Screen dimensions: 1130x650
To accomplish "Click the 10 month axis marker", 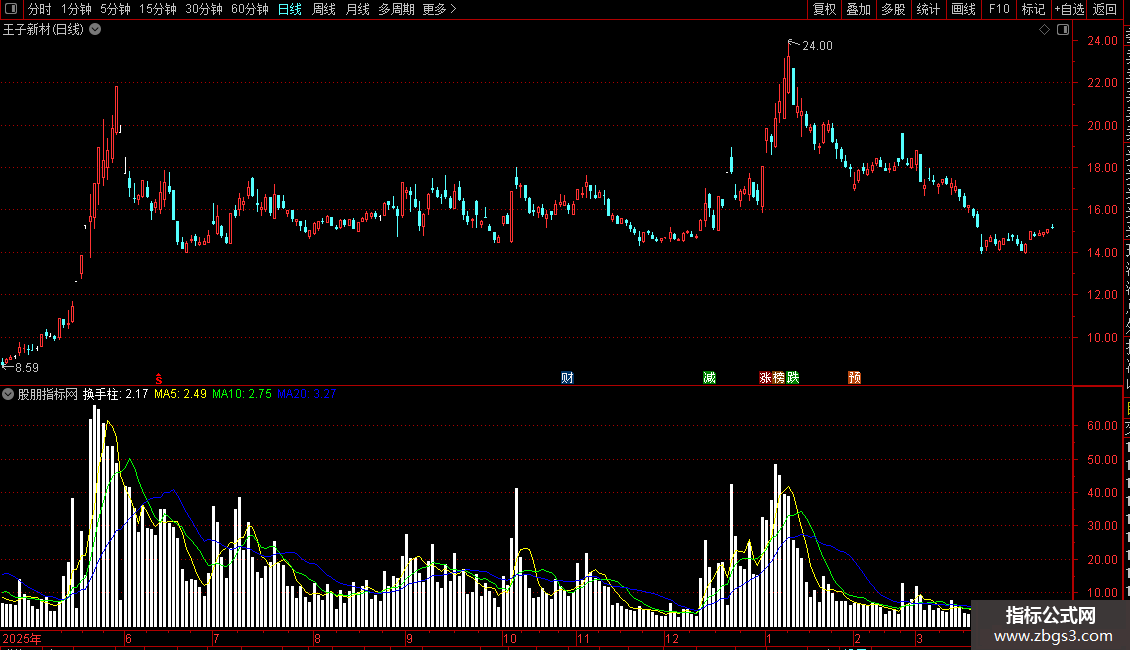I will coord(510,639).
